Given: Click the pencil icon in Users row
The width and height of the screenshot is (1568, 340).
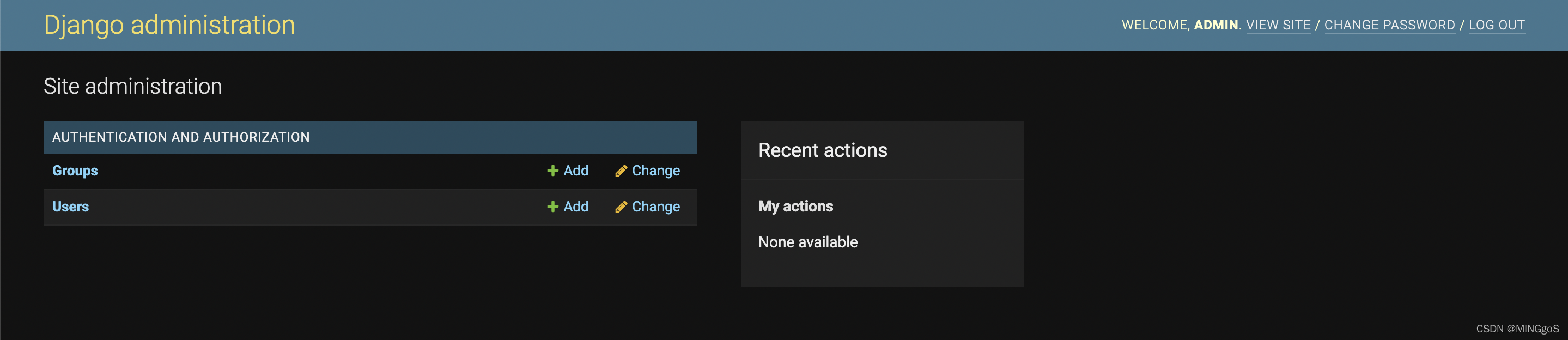Looking at the screenshot, I should click(x=621, y=207).
